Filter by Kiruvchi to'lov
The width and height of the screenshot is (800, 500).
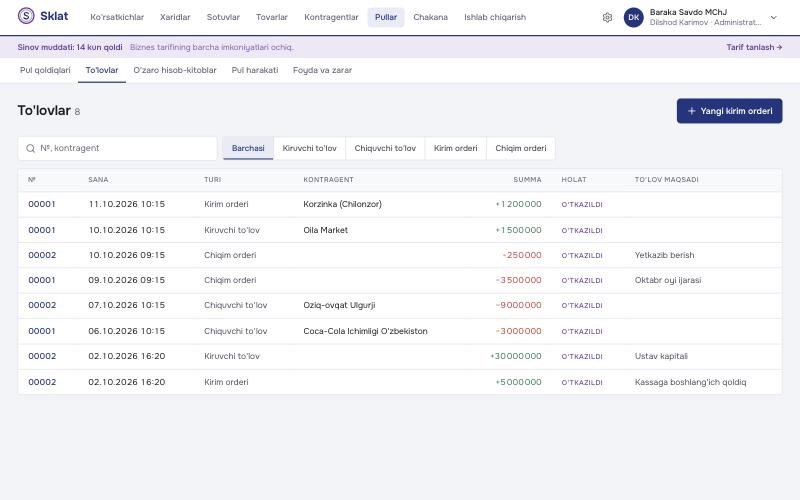pyautogui.click(x=309, y=148)
